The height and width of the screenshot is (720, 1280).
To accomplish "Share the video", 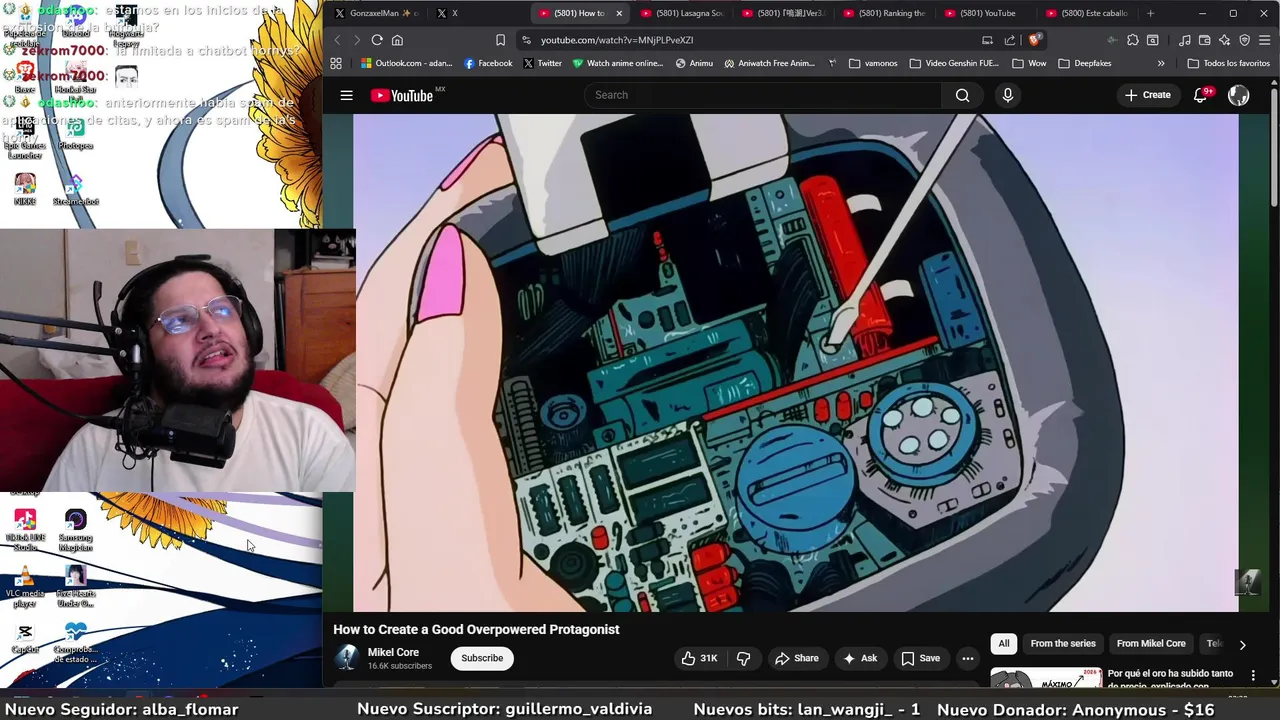I will (796, 658).
